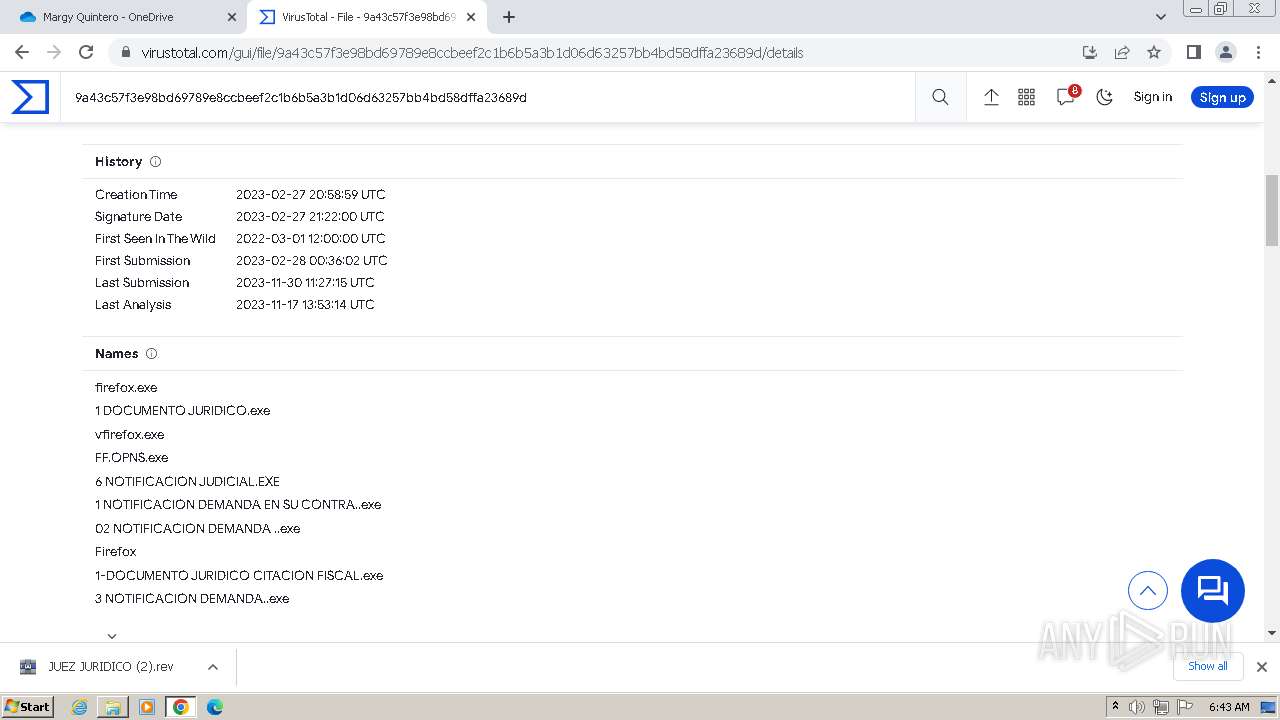This screenshot has height=720, width=1280.
Task: Open the apps grid icon
Action: coord(1026,97)
